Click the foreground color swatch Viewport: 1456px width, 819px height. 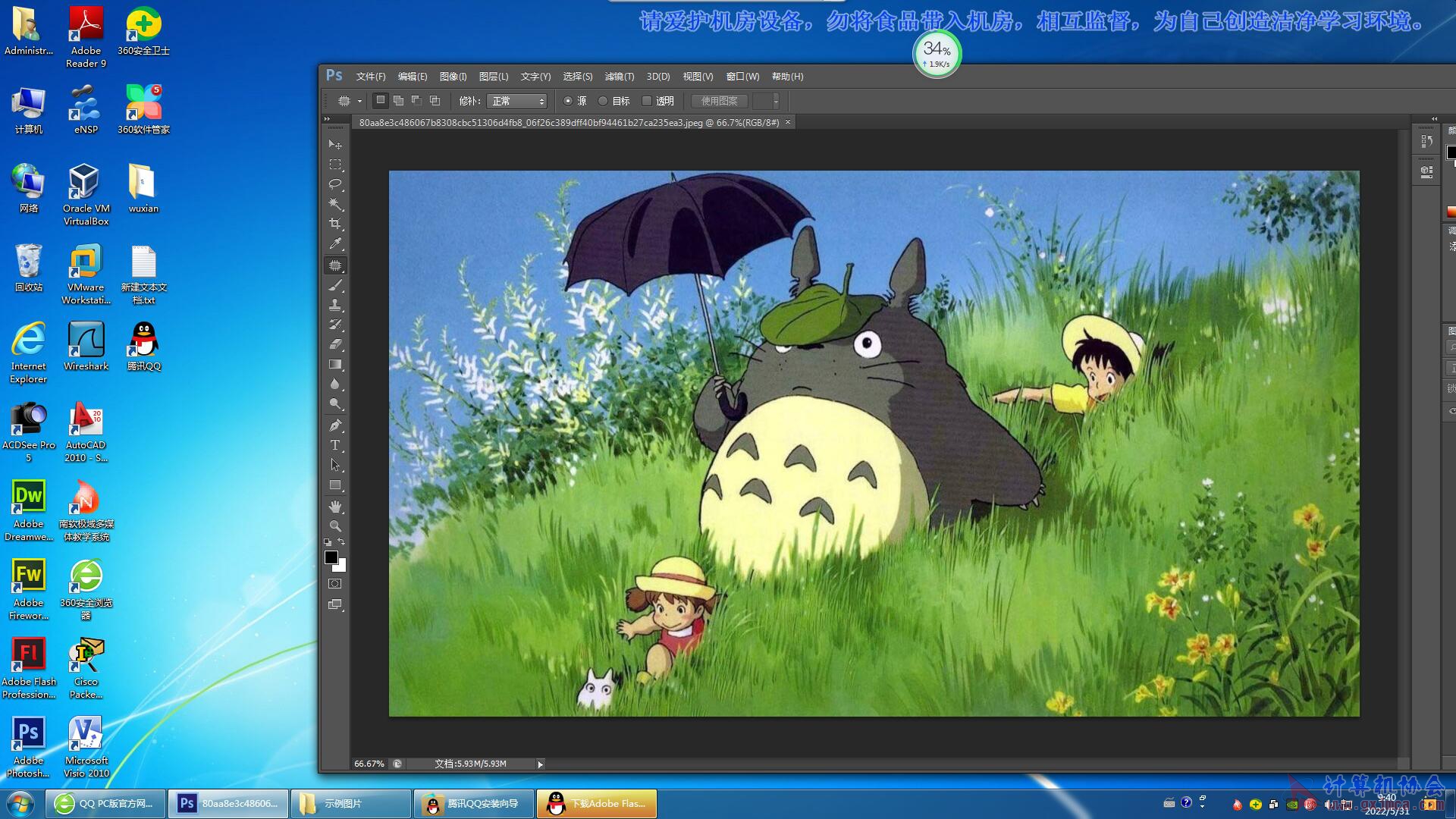[x=331, y=557]
